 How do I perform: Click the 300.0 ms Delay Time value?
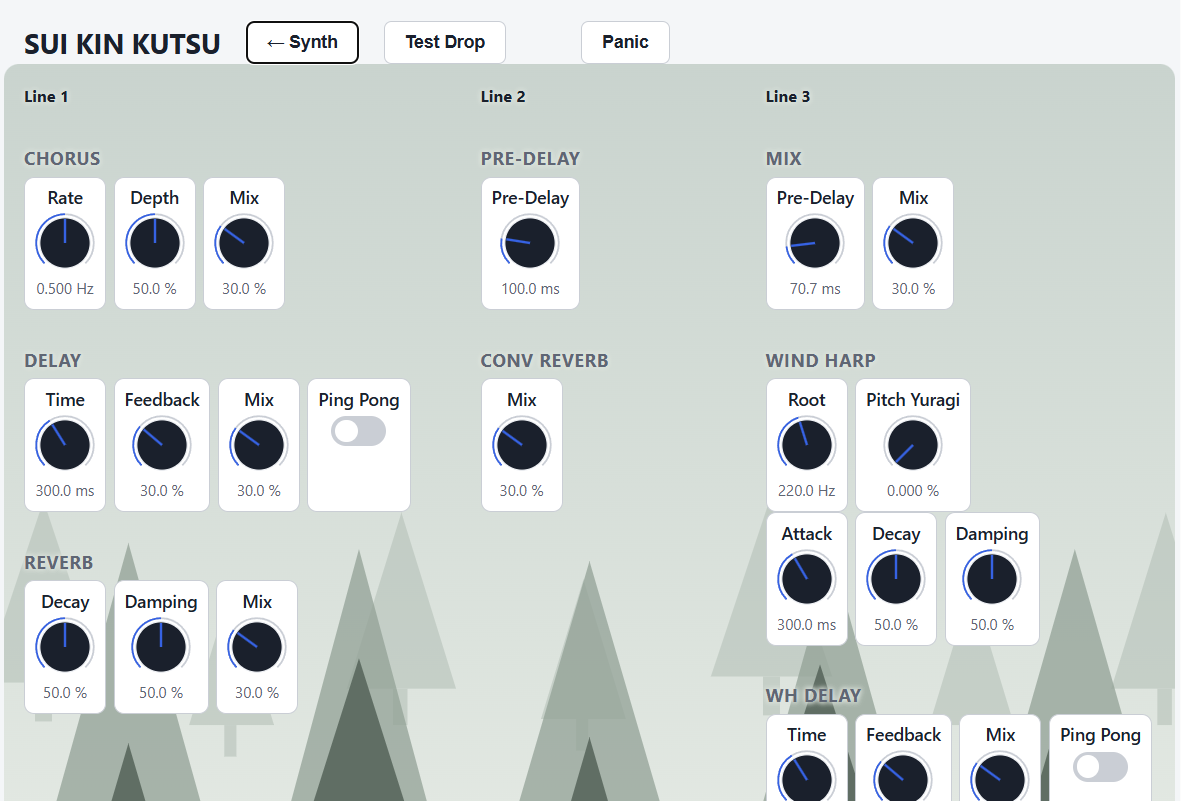click(x=65, y=491)
